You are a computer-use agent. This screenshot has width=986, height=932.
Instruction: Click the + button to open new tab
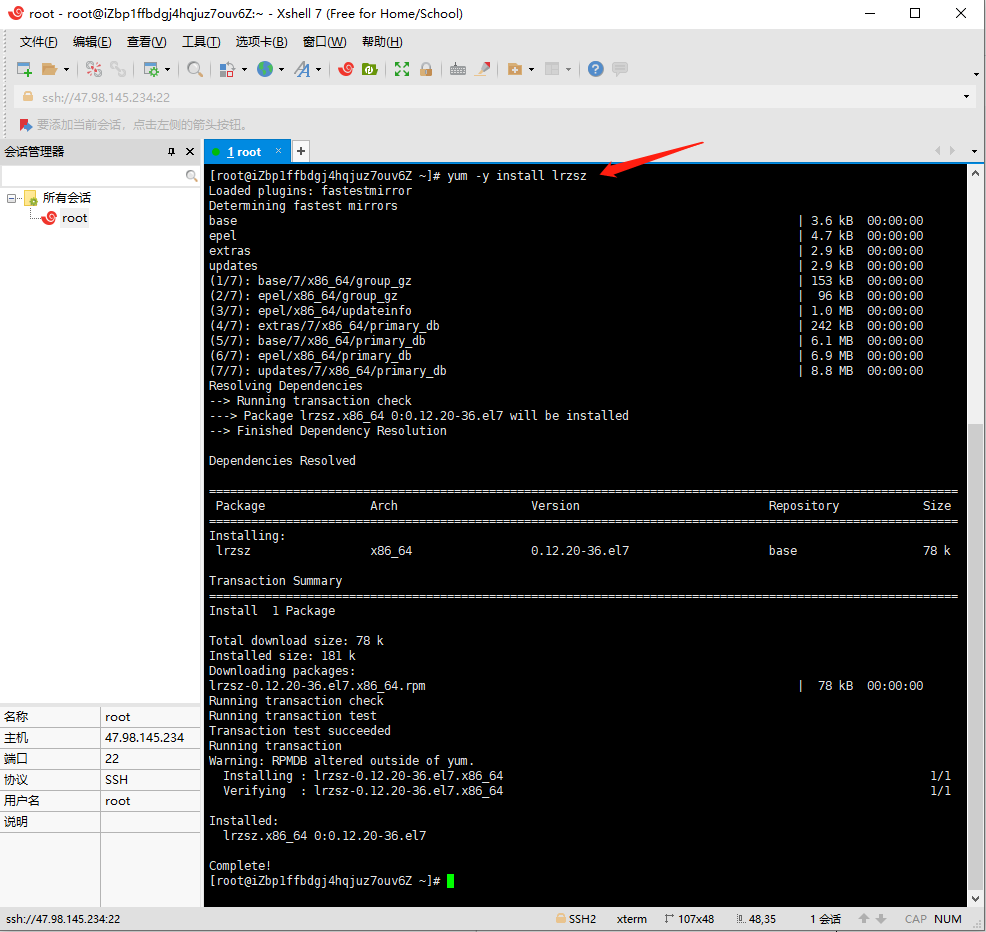coord(301,150)
